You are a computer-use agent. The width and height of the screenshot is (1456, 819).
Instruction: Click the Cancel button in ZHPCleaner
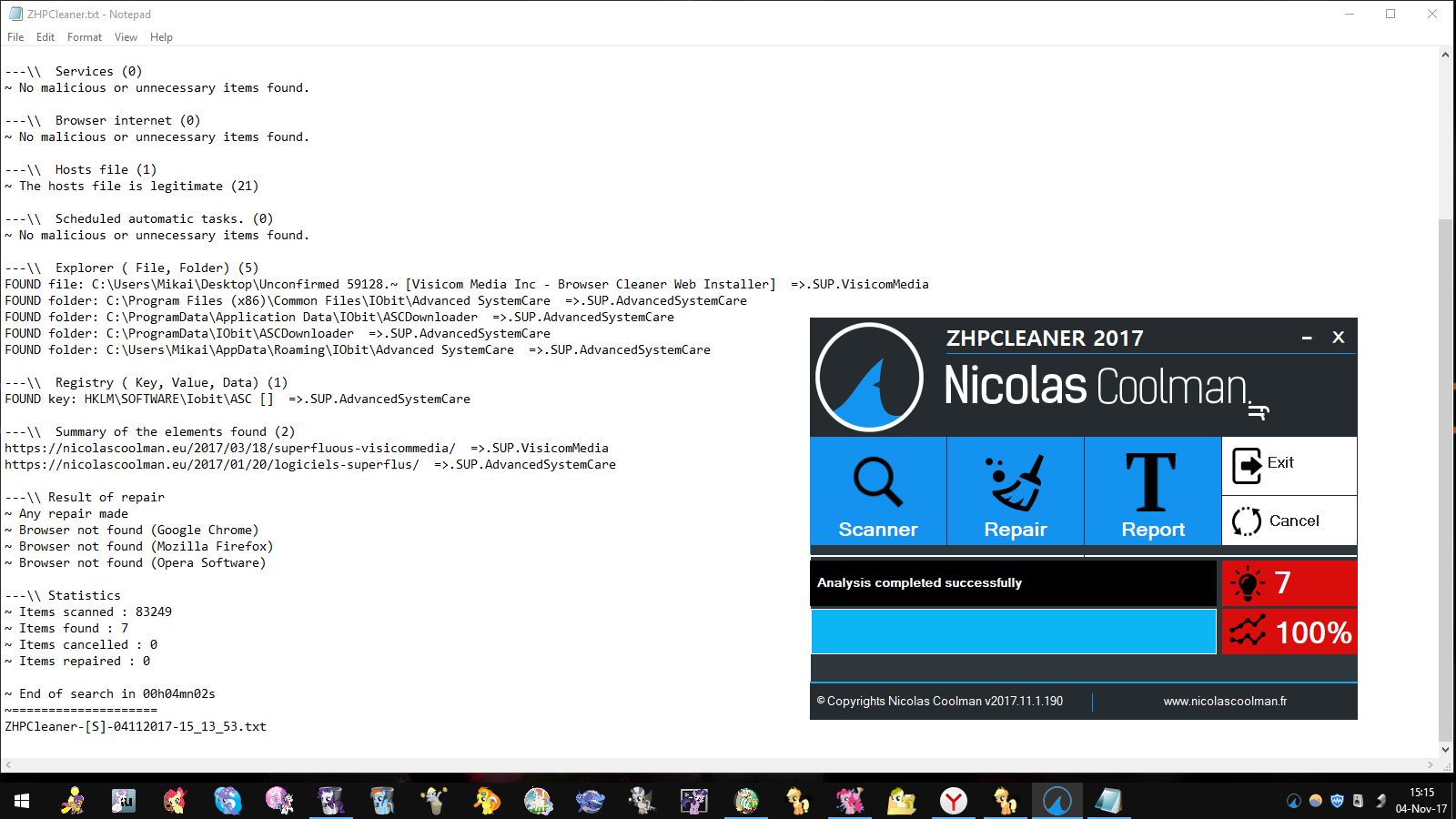tap(1289, 521)
